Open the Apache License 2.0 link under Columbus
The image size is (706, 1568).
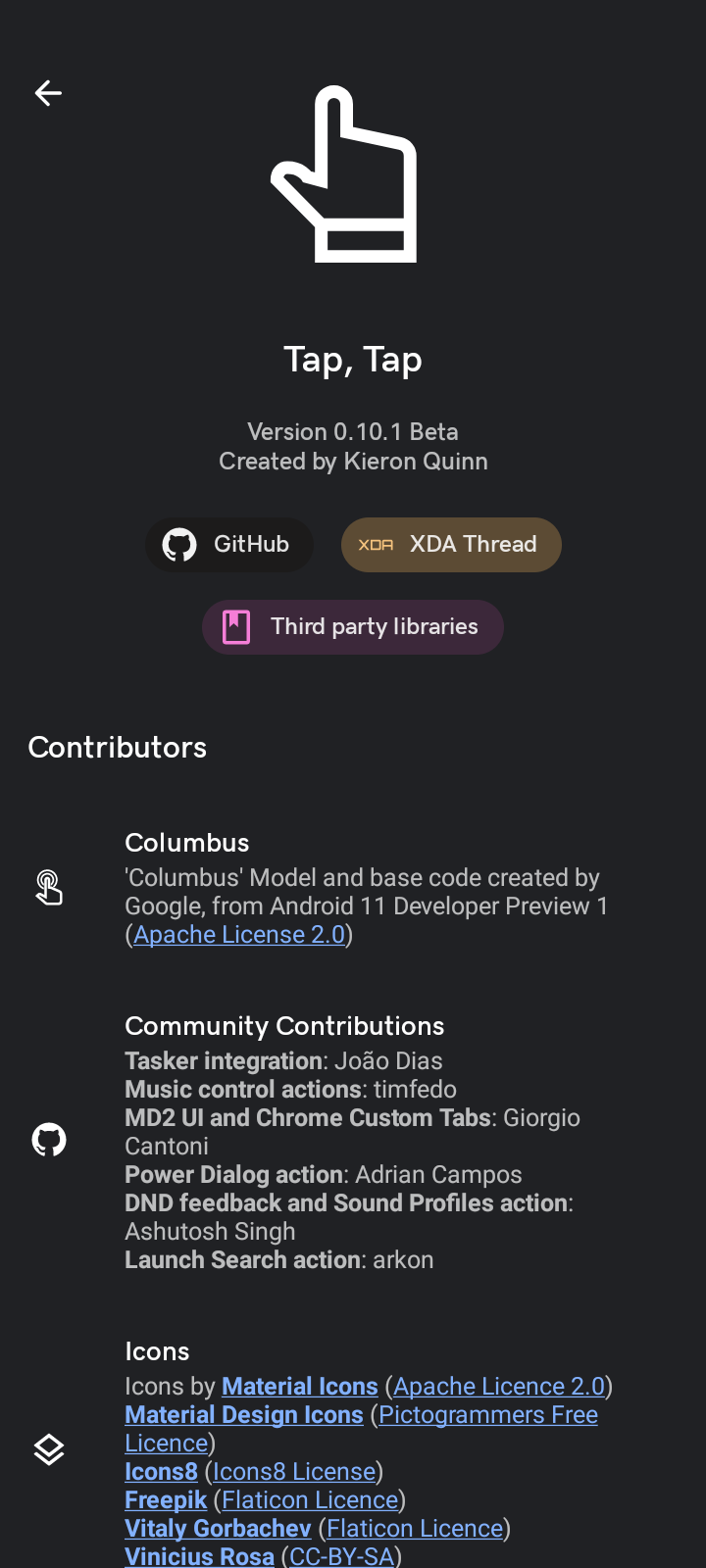(x=240, y=934)
